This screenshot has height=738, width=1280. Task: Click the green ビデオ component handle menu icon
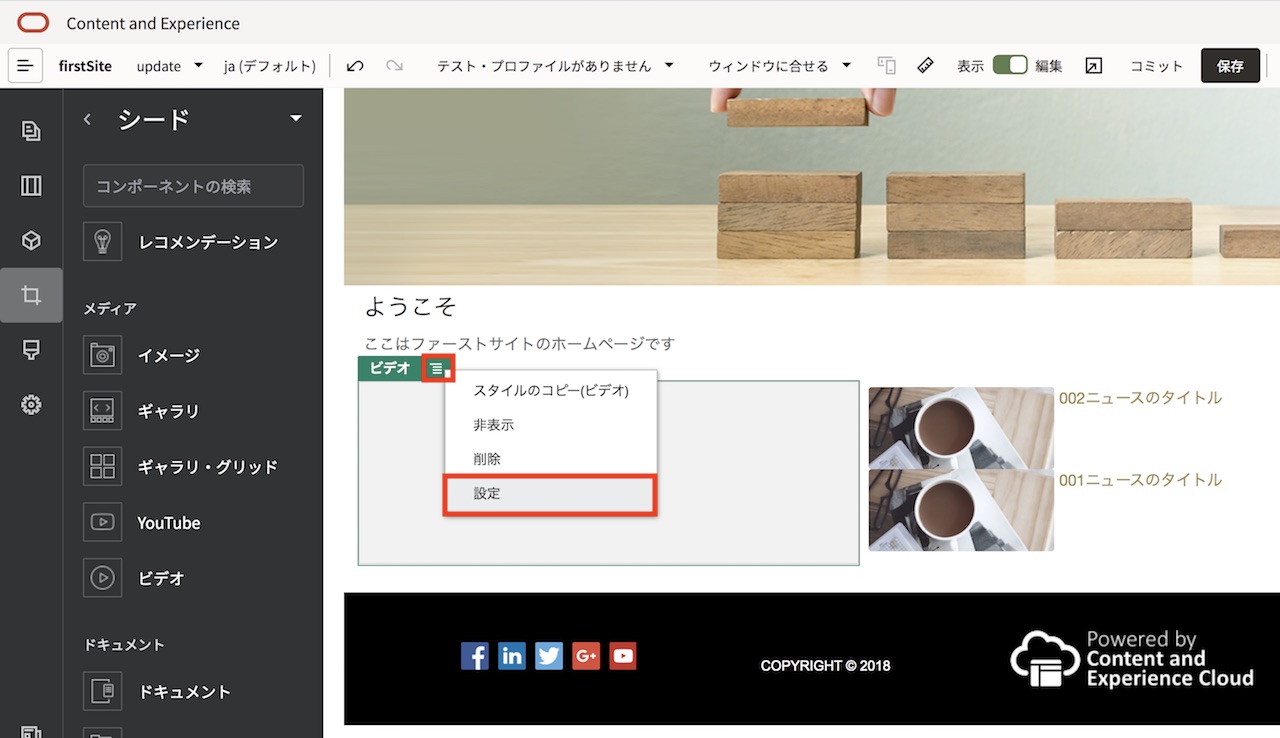[437, 368]
